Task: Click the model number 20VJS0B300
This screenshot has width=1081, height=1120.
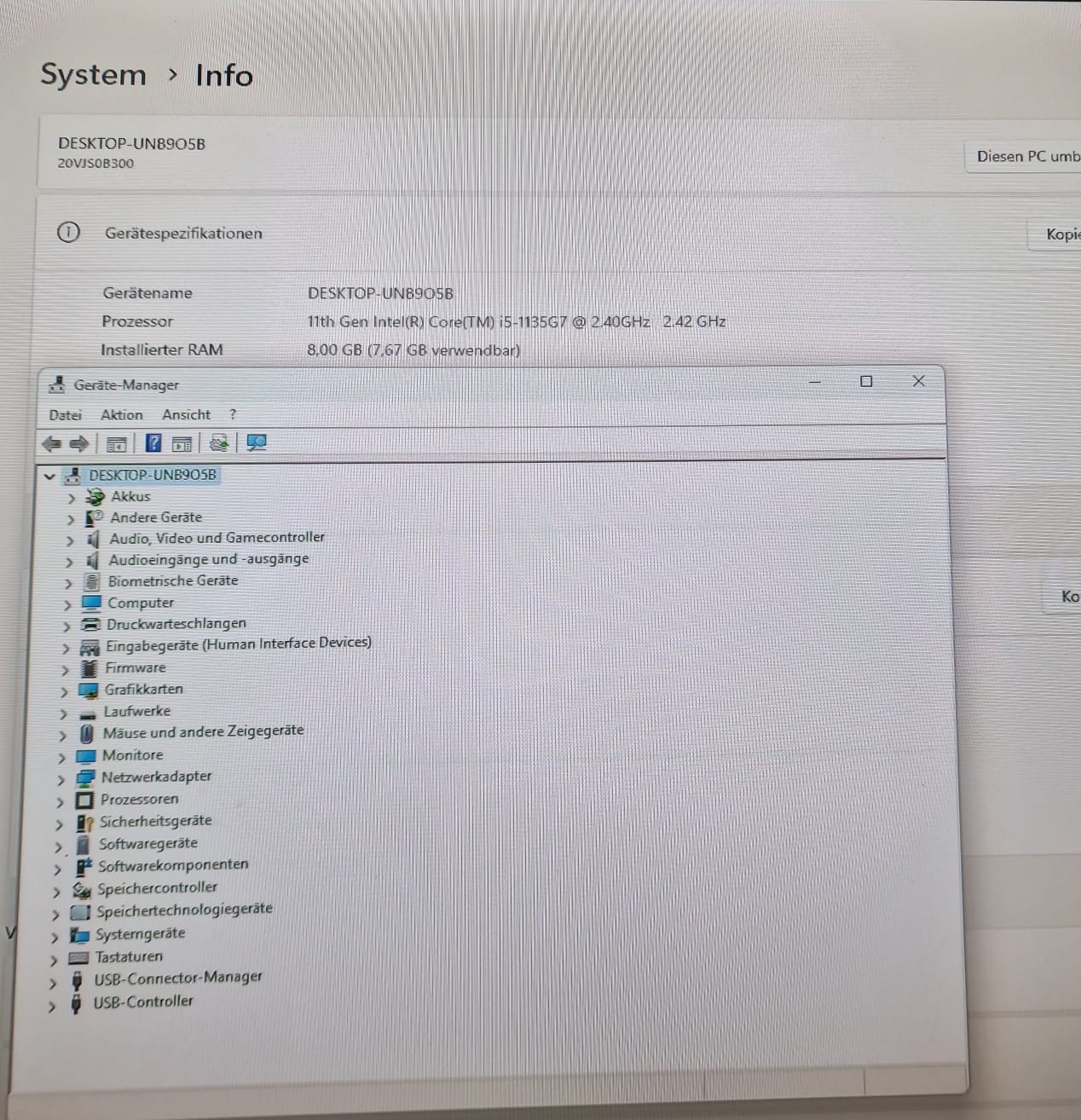Action: pyautogui.click(x=95, y=164)
